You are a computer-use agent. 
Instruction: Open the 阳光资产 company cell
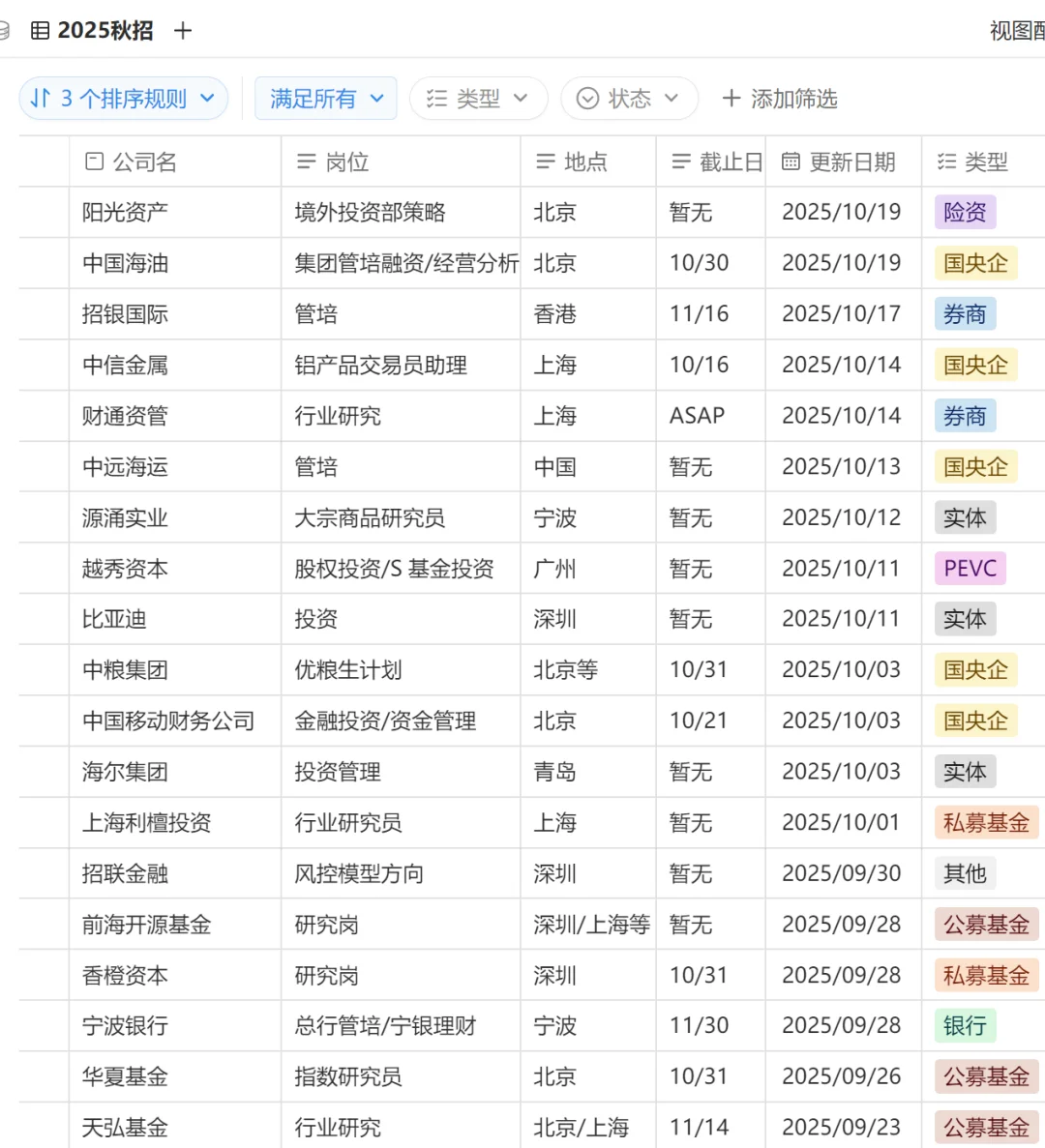click(x=175, y=213)
